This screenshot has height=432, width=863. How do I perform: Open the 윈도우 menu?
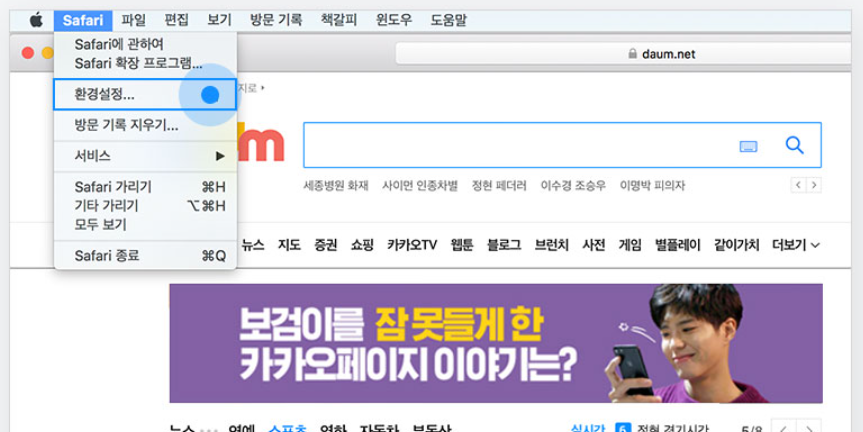click(394, 20)
